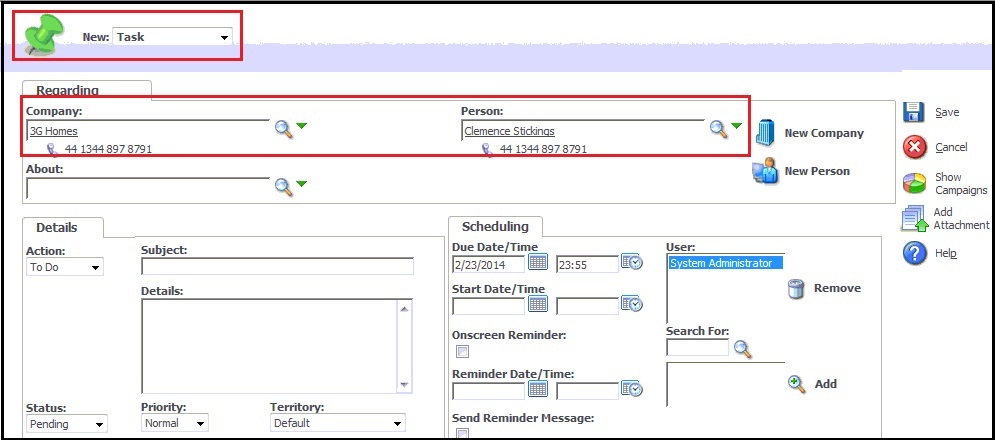This screenshot has height=440, width=995.
Task: Expand the About green arrow menu
Action: (301, 183)
